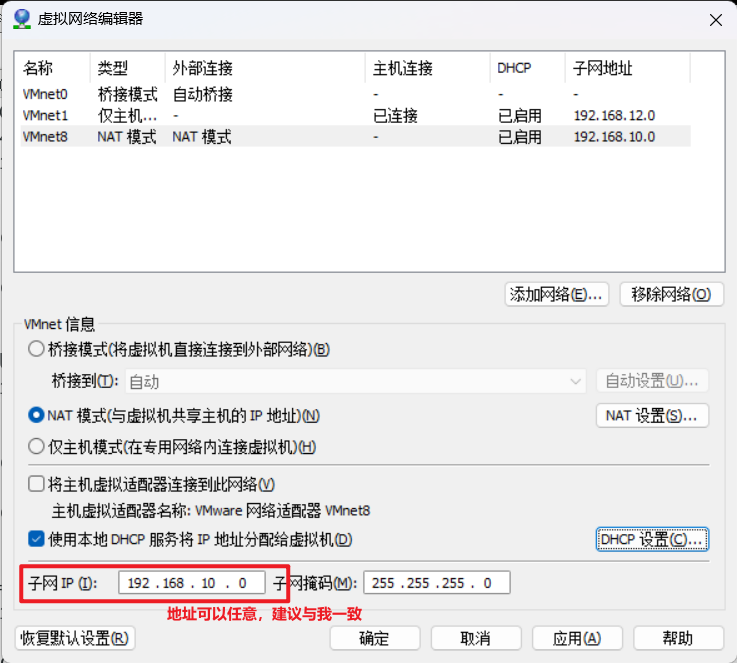The height and width of the screenshot is (663, 737).
Task: Click the 名称 column header
Action: (39, 69)
